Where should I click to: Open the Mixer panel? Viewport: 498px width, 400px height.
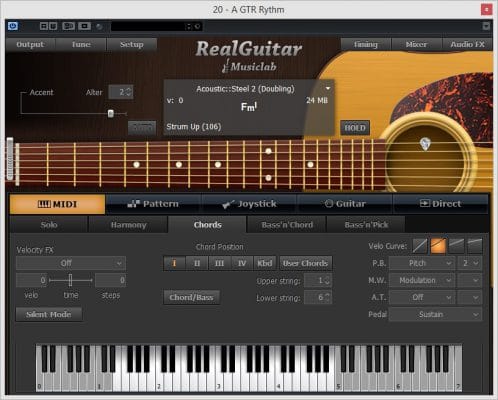click(416, 44)
